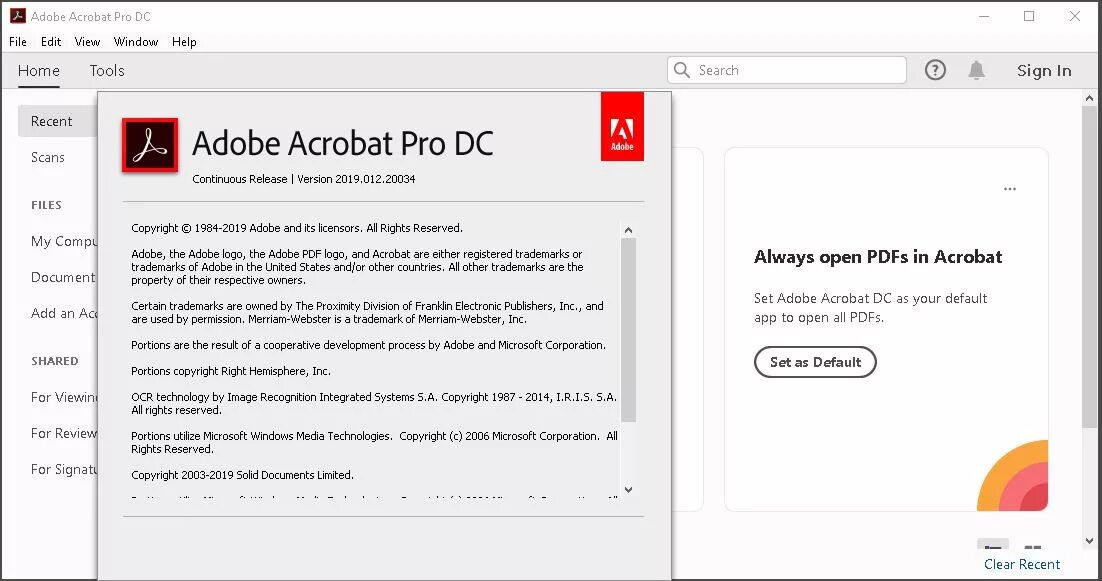Image resolution: width=1102 pixels, height=581 pixels.
Task: Open the View menu
Action: (87, 41)
